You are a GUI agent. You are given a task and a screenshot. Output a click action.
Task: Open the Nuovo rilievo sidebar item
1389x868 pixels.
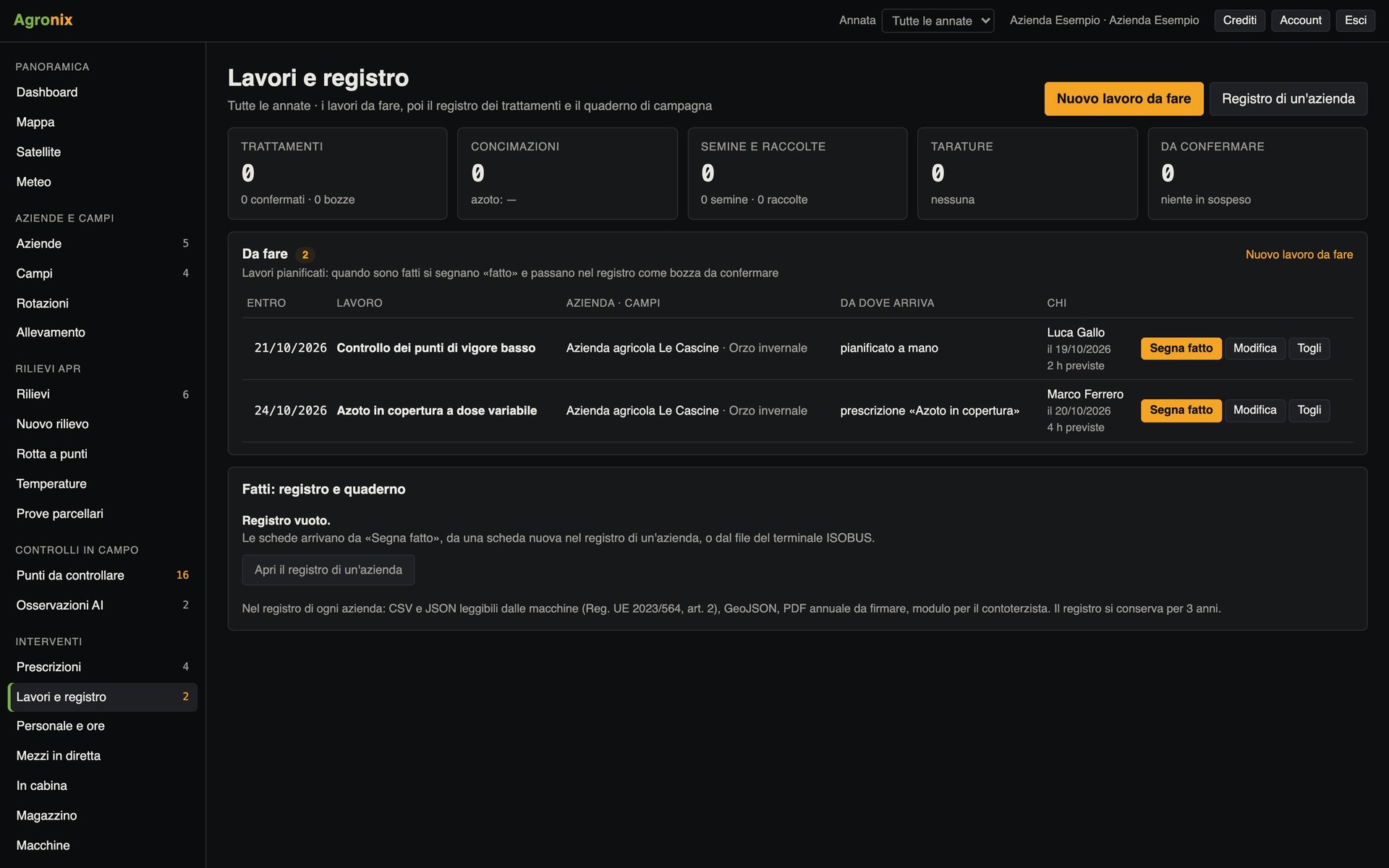point(103,424)
